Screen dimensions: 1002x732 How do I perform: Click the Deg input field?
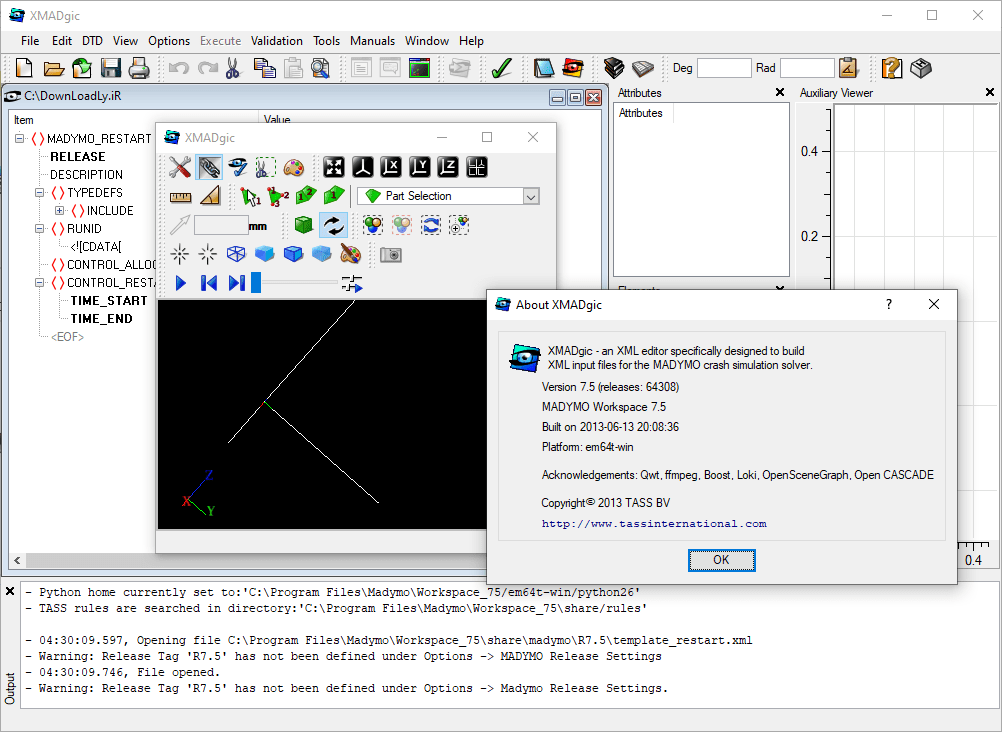tap(723, 68)
